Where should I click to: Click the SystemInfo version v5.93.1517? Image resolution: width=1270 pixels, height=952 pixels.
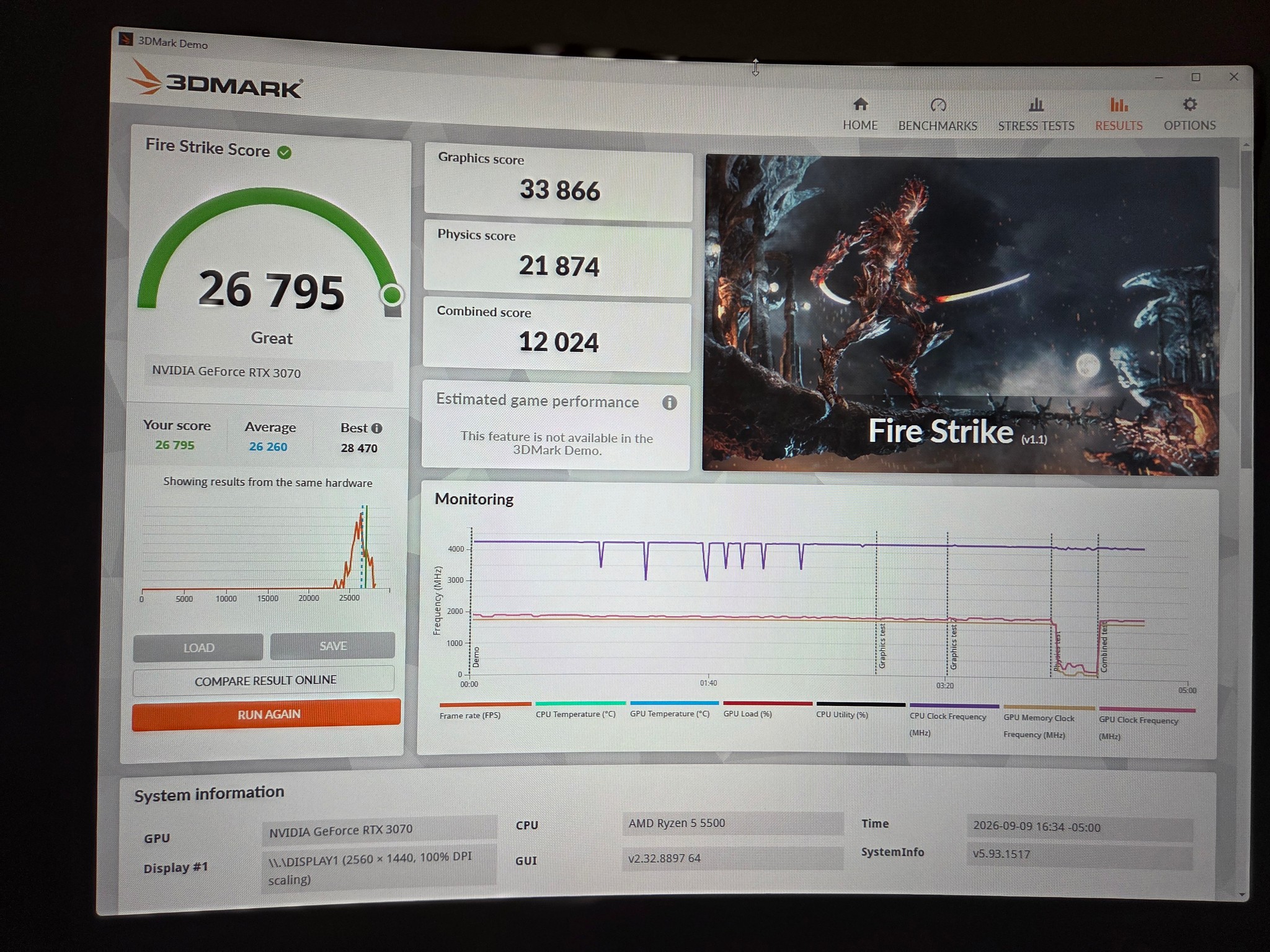[x=1079, y=855]
